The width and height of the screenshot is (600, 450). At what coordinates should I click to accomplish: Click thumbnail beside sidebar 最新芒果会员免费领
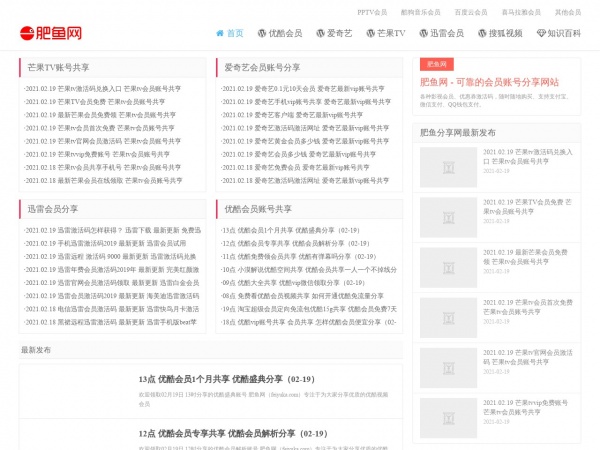[x=448, y=267]
